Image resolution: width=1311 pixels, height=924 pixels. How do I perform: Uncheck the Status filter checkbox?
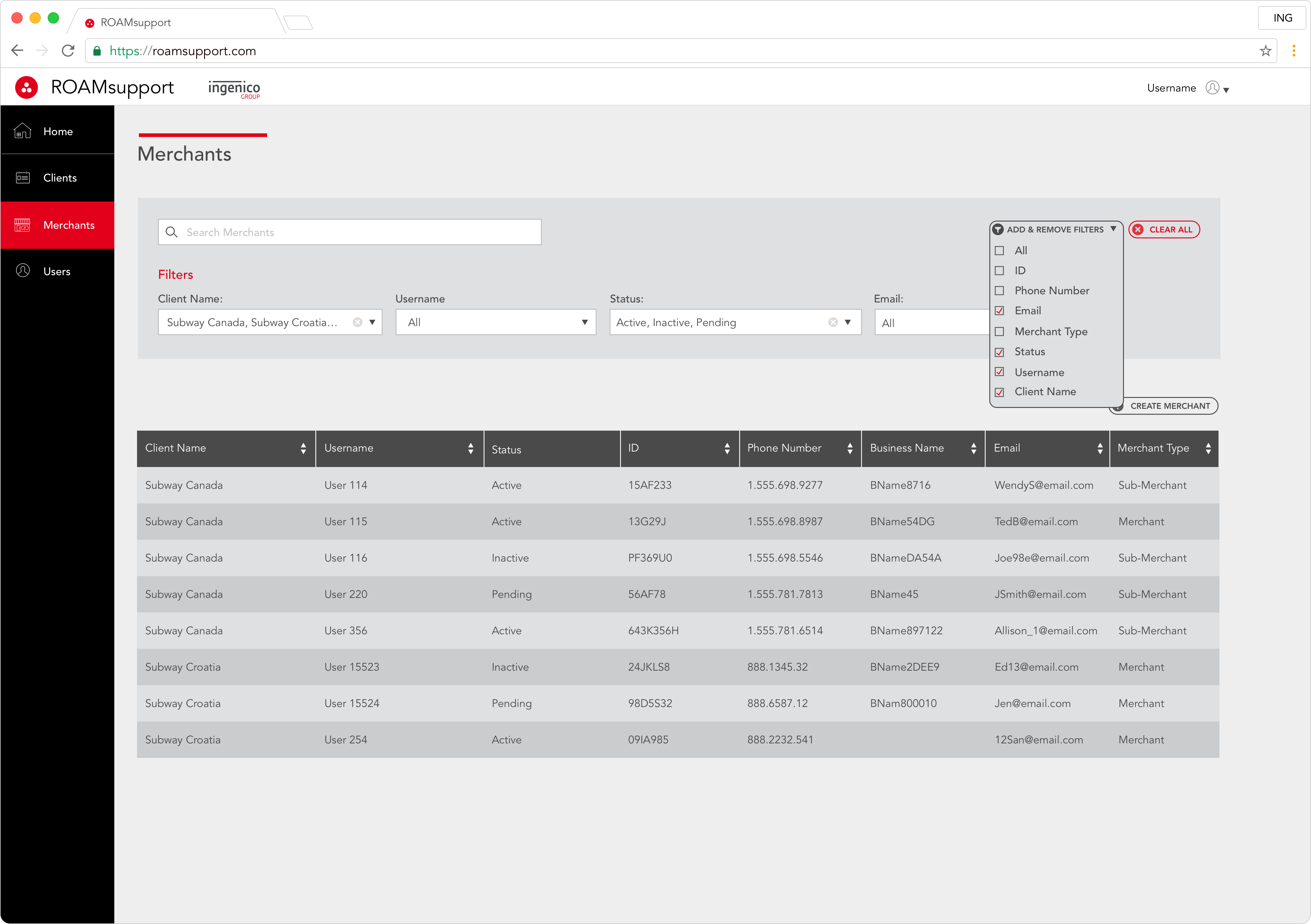pyautogui.click(x=999, y=352)
